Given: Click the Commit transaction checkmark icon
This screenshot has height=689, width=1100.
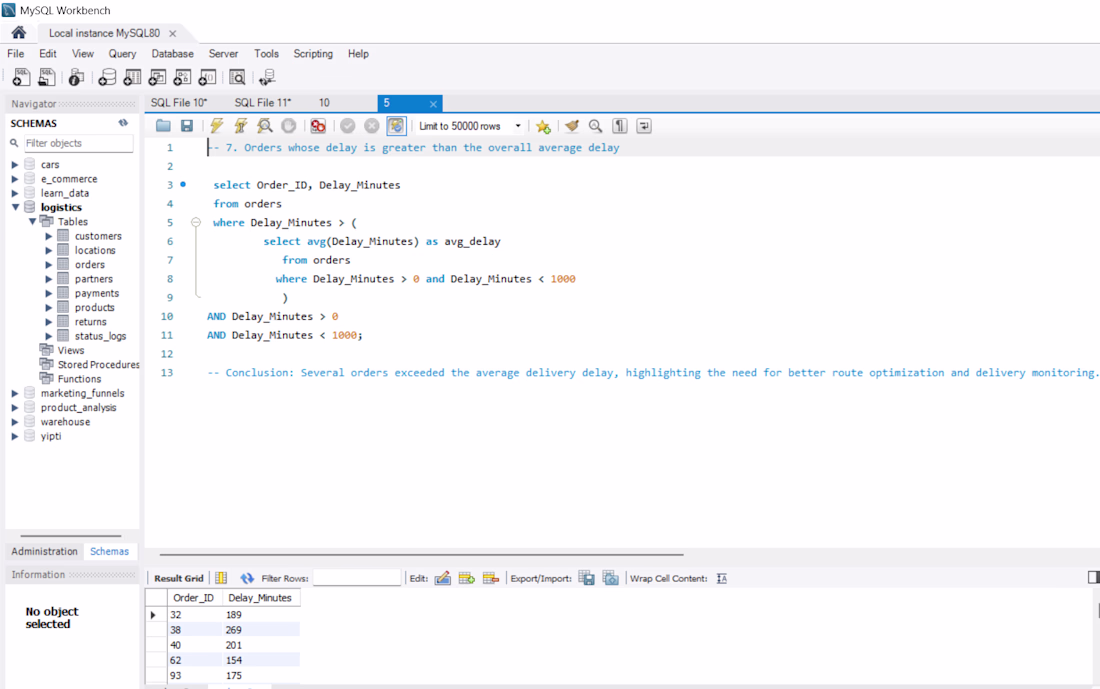Looking at the screenshot, I should [x=347, y=126].
